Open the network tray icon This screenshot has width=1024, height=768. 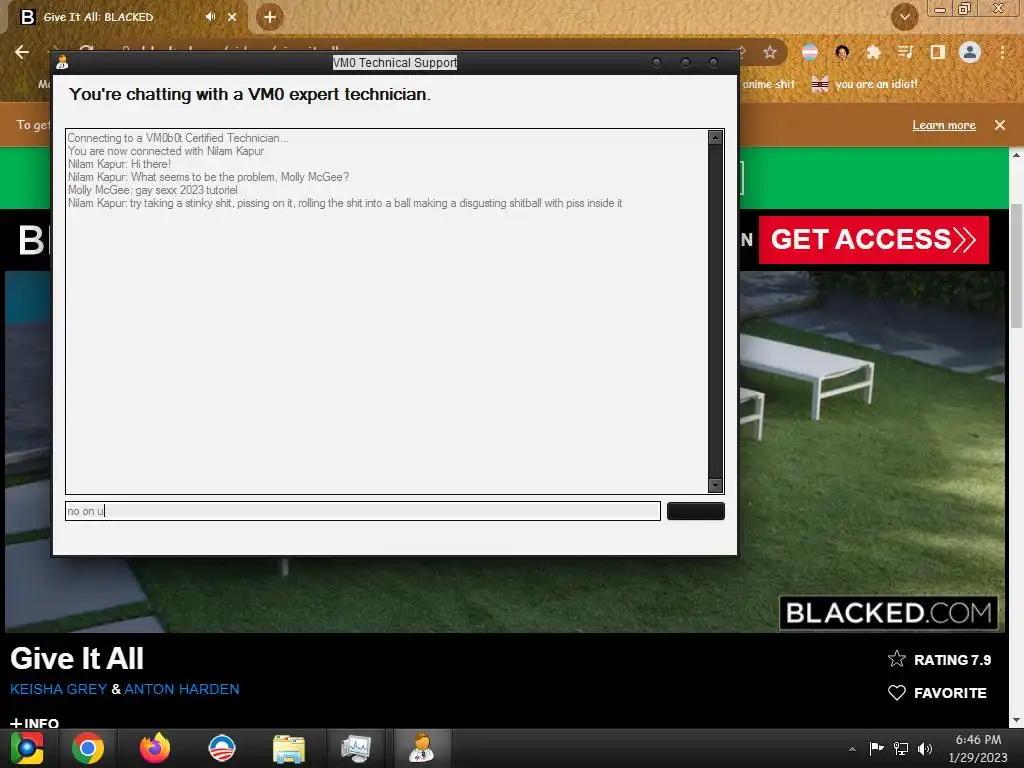901,748
